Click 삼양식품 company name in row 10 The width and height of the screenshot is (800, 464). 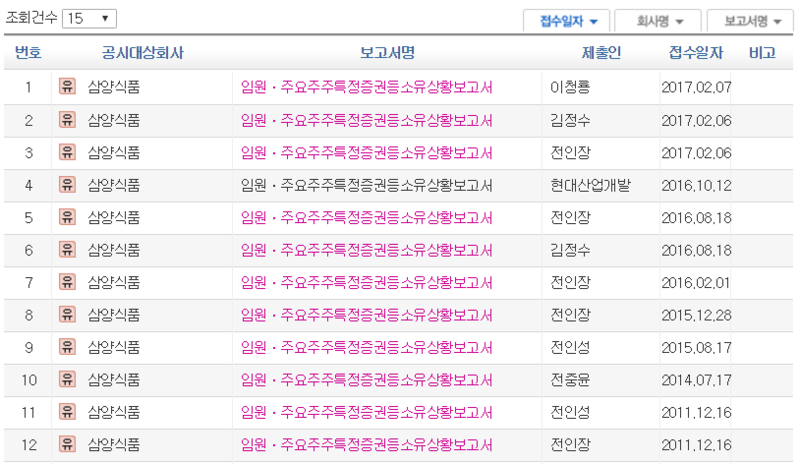tap(114, 380)
